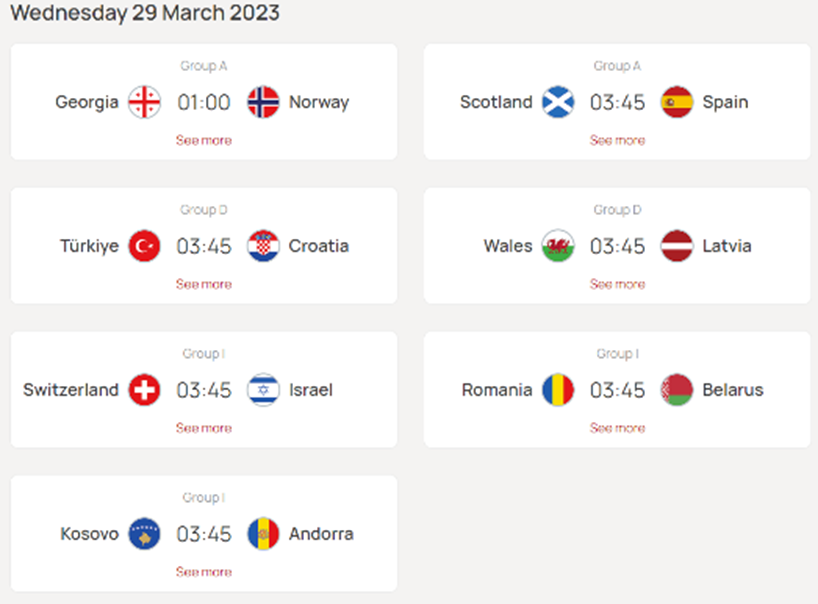Image resolution: width=818 pixels, height=604 pixels.
Task: Select the Wales flag icon
Action: [557, 246]
